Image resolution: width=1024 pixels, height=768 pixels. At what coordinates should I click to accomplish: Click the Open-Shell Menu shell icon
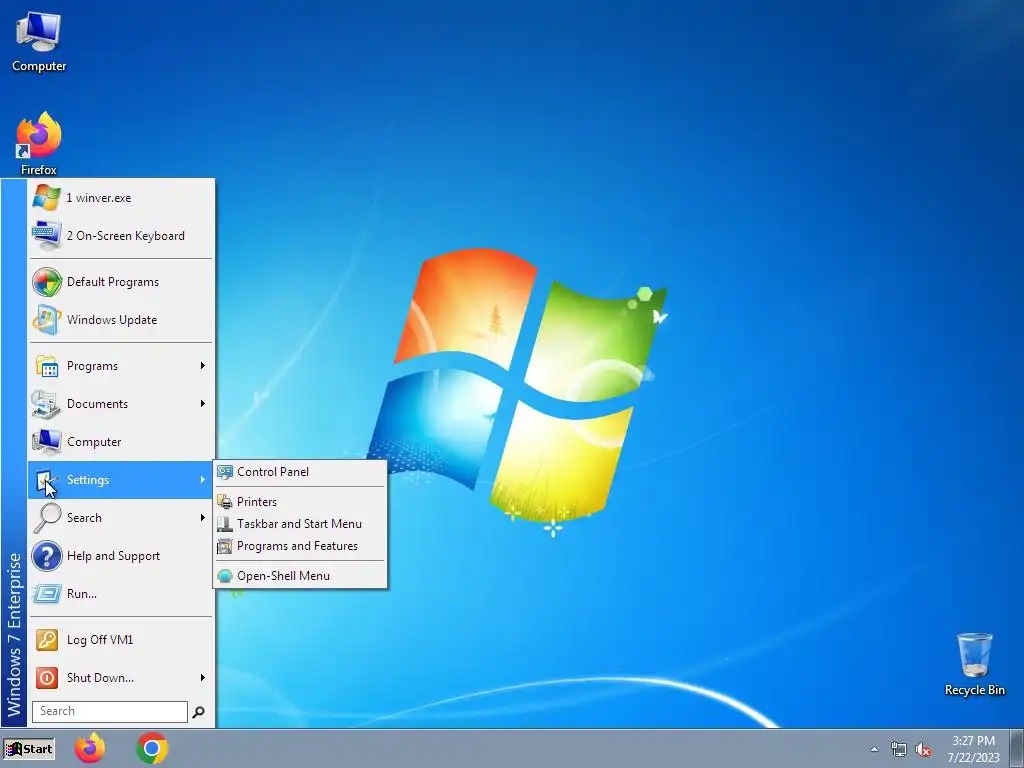click(225, 576)
